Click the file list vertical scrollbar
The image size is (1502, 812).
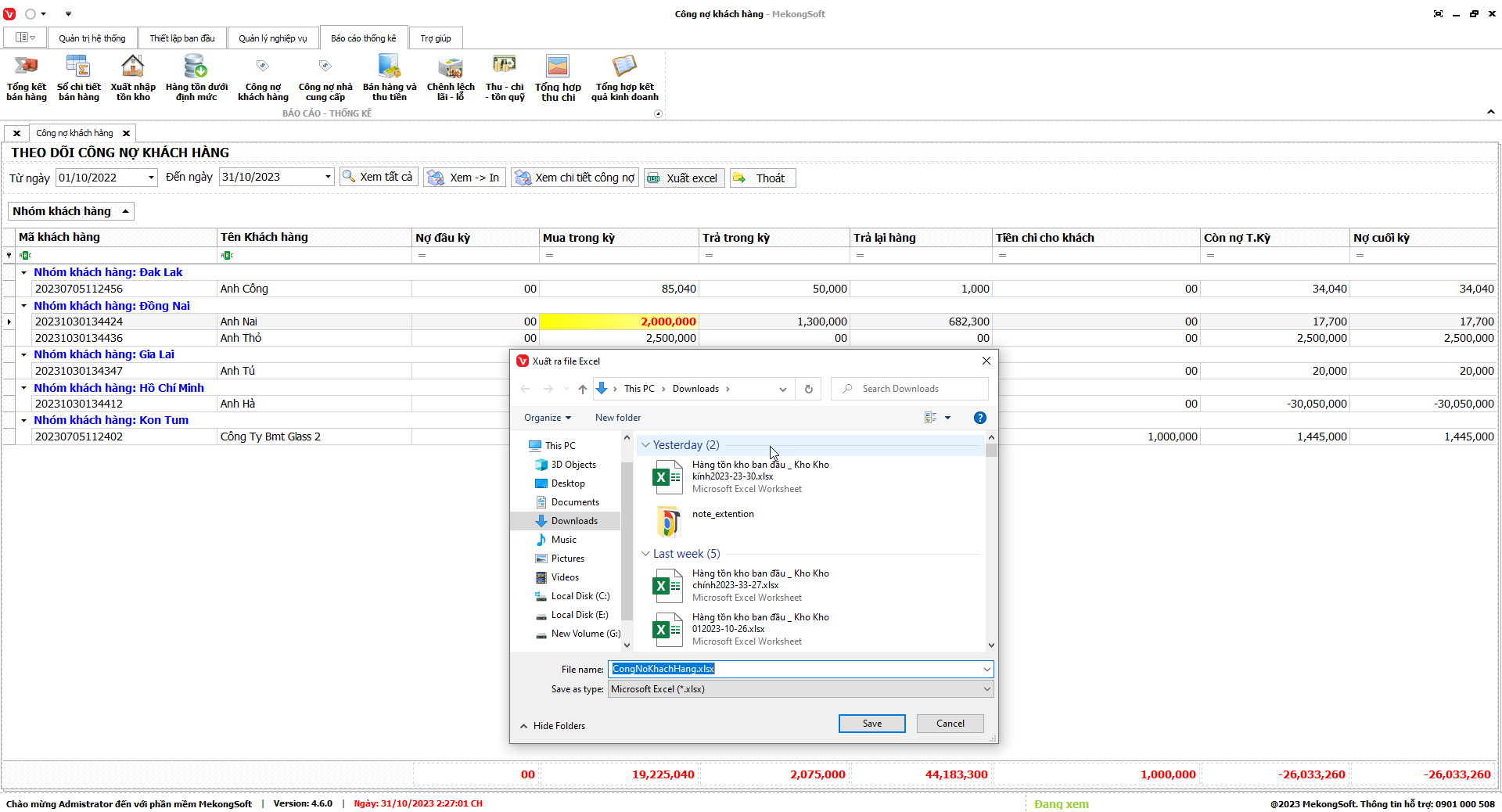[991, 548]
